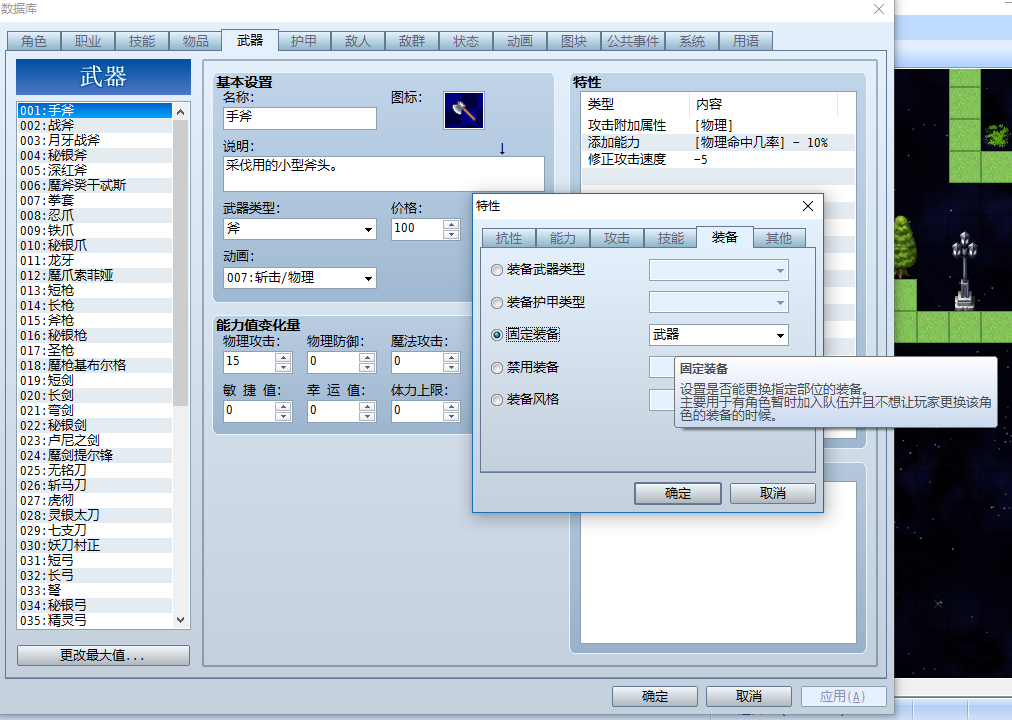Decrease the 价格 value with down arrow

coord(452,235)
